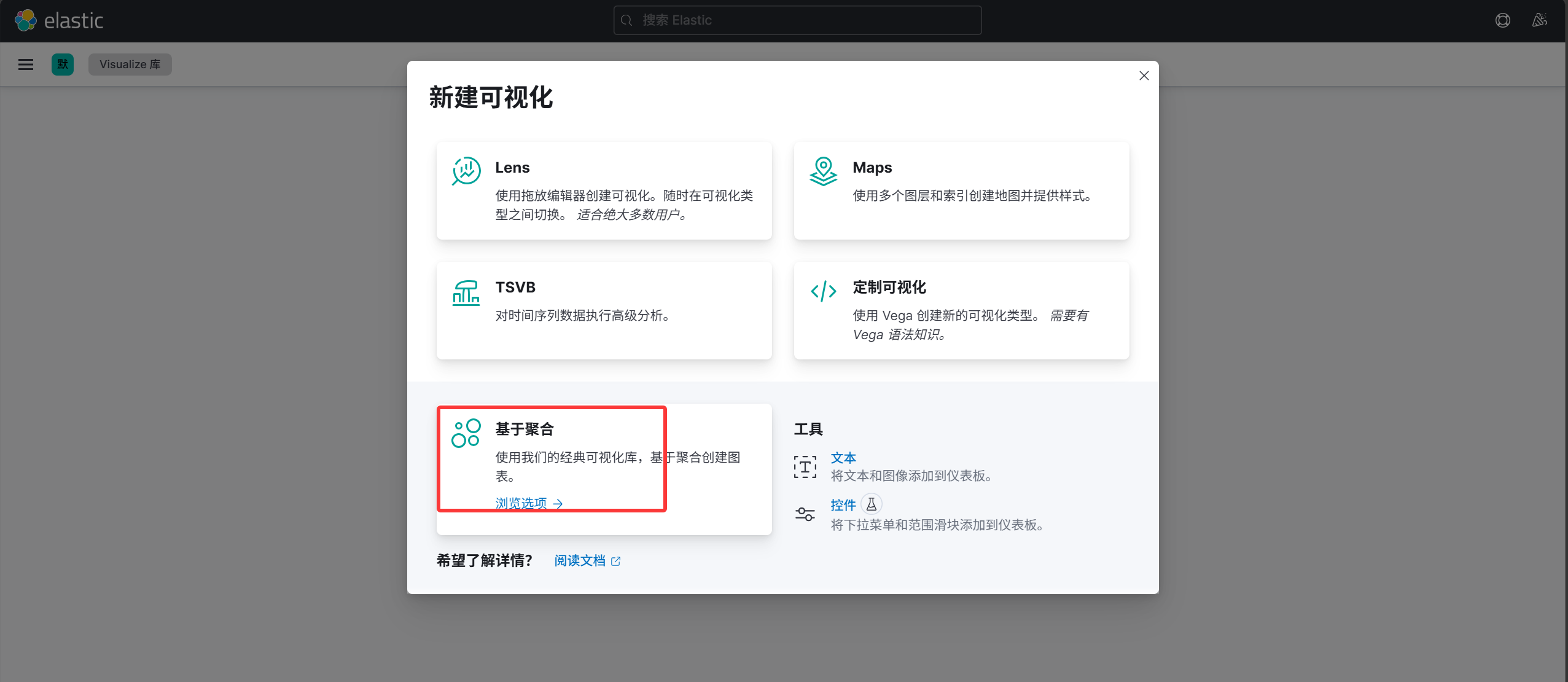Click the Maps location icon
This screenshot has width=1568, height=682.
(823, 171)
